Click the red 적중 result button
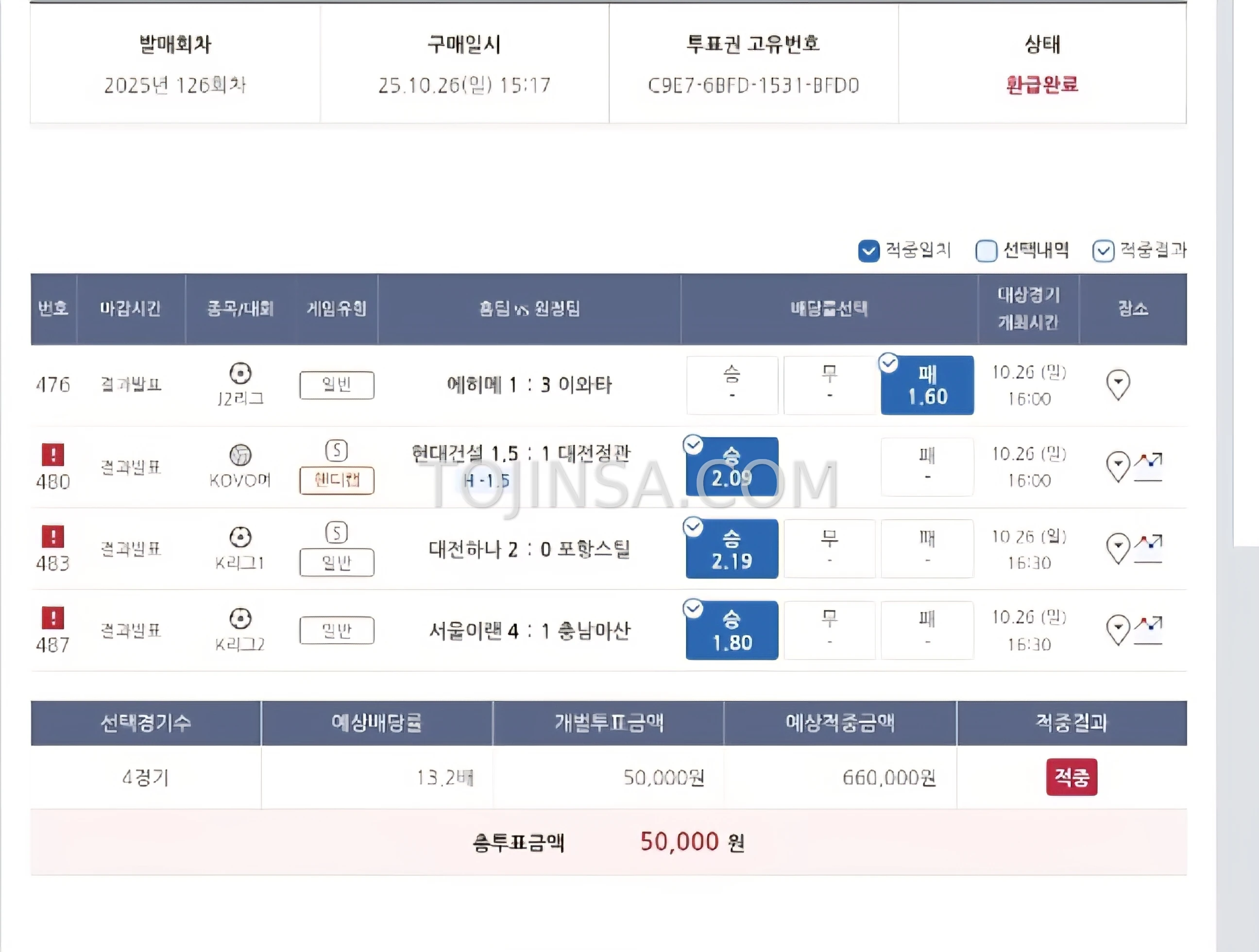This screenshot has width=1259, height=952. pos(1072,777)
